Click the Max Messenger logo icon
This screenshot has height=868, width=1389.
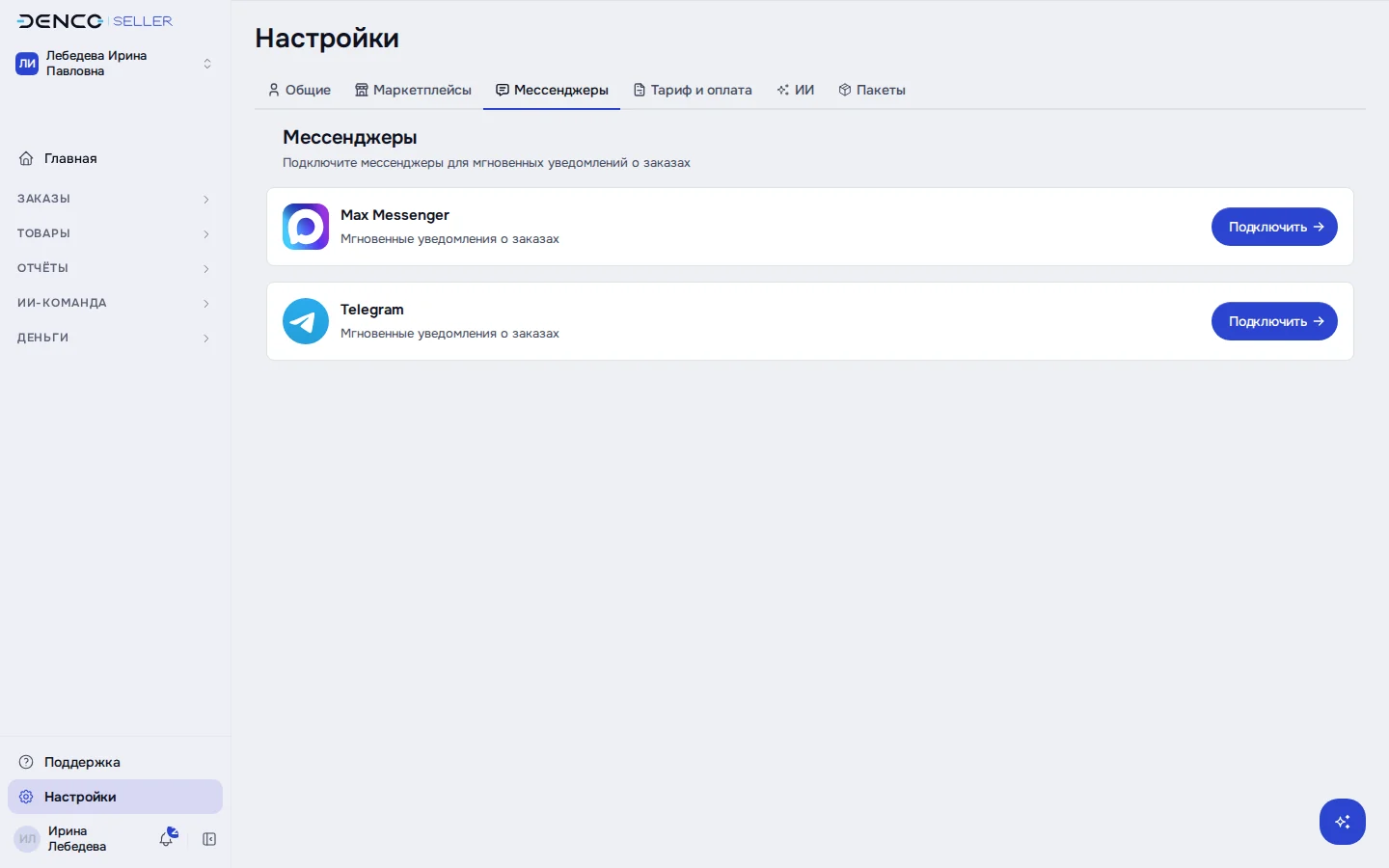point(306,227)
